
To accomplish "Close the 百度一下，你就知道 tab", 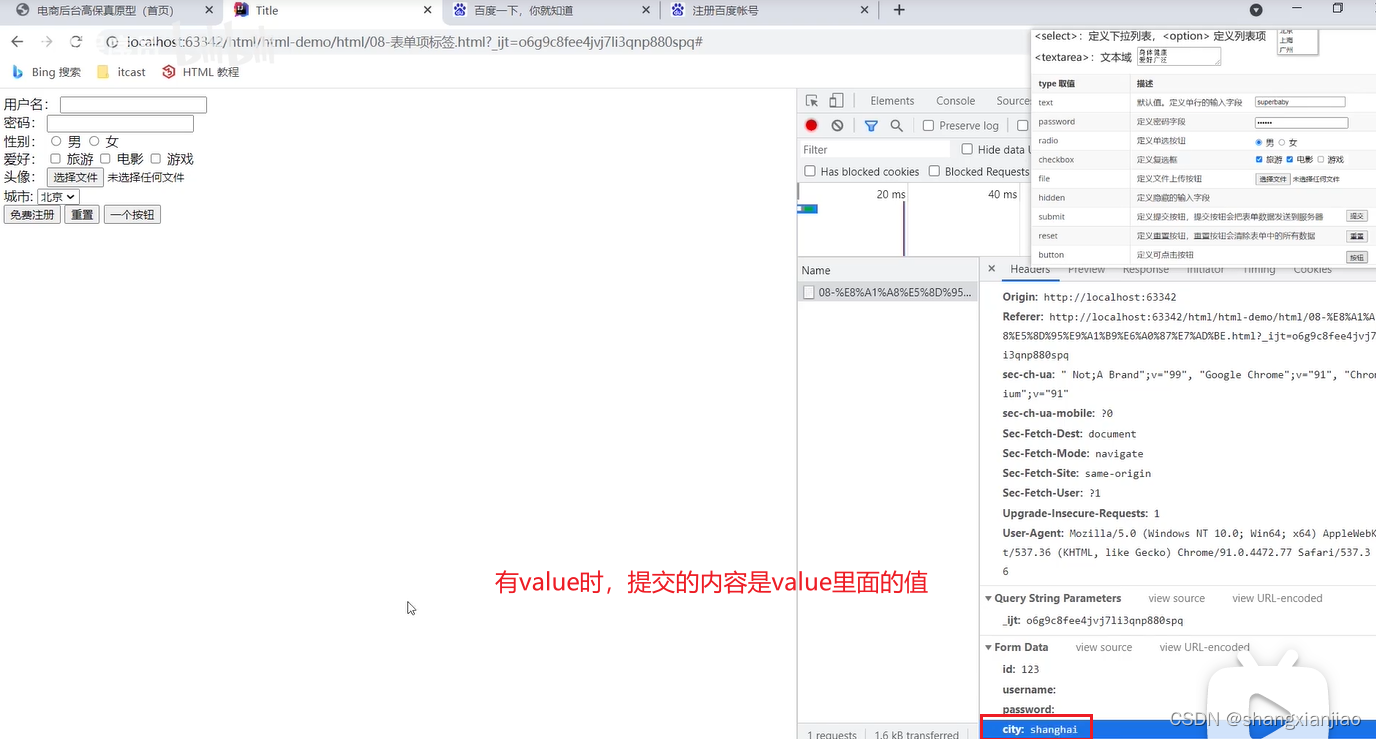I will 646,10.
